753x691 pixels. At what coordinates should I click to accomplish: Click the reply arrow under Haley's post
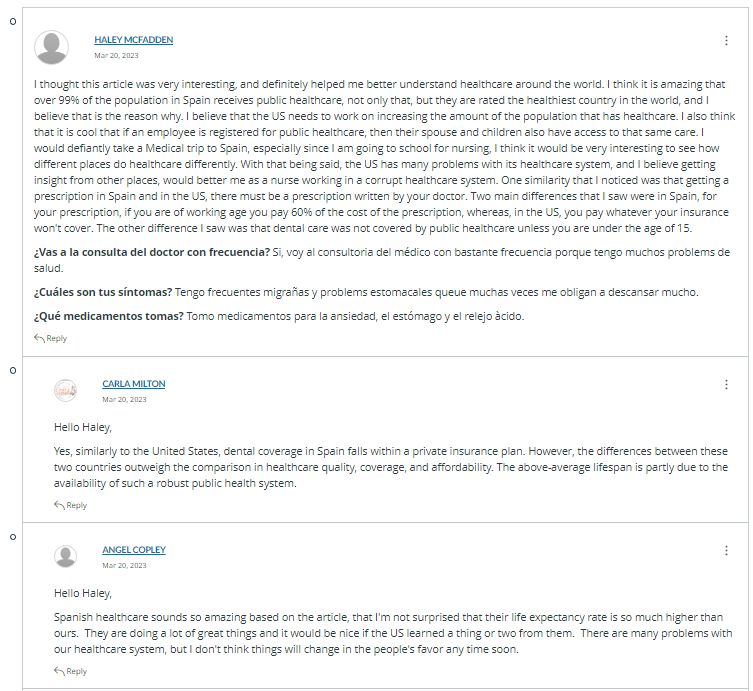pyautogui.click(x=39, y=338)
